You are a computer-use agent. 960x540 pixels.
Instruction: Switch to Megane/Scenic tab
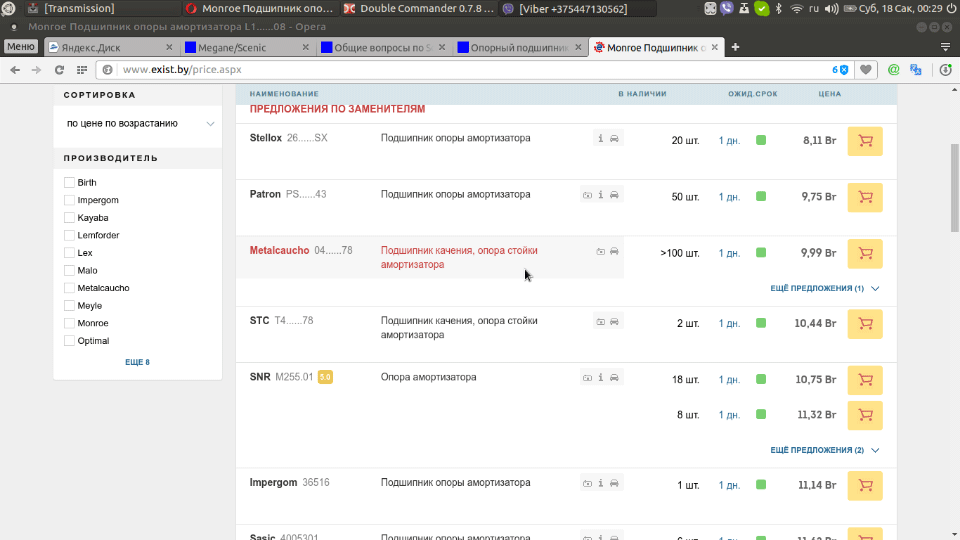pos(247,47)
